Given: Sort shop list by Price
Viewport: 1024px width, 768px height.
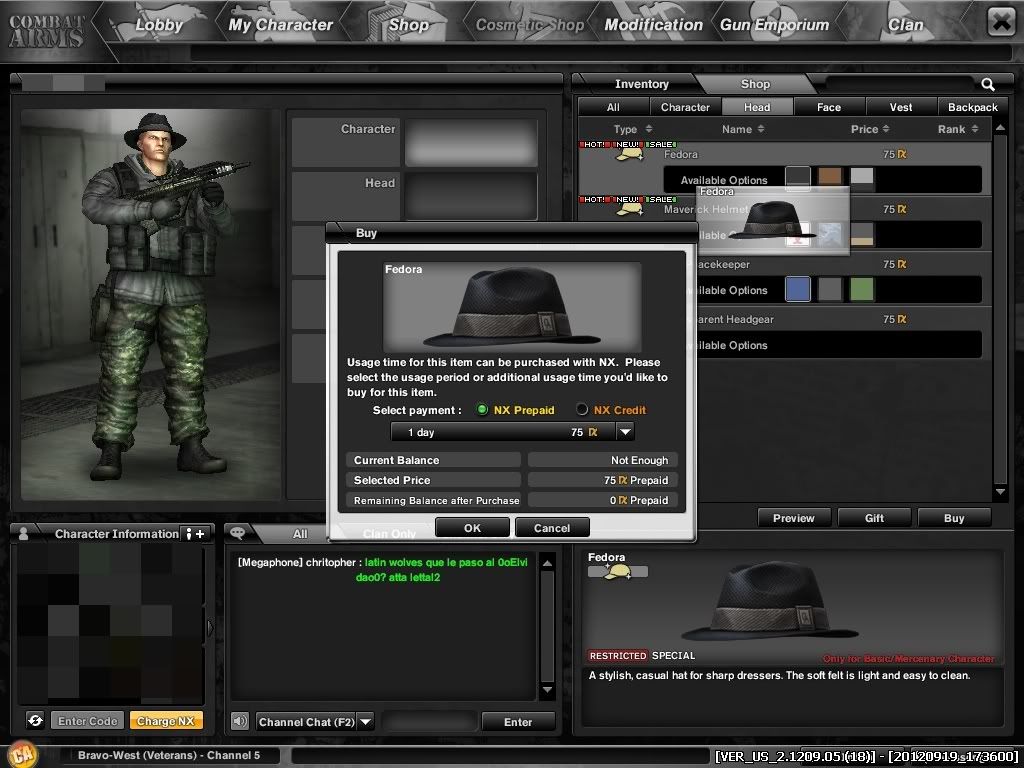Looking at the screenshot, I should click(870, 129).
